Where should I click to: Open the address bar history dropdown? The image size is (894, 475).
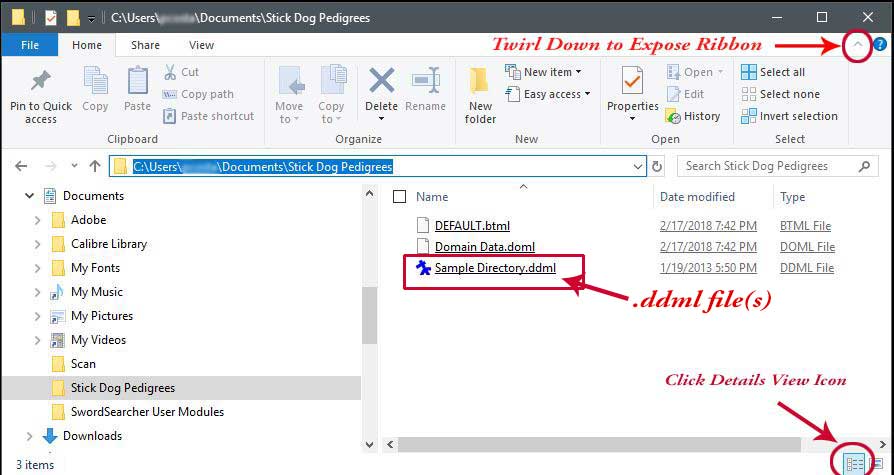638,167
